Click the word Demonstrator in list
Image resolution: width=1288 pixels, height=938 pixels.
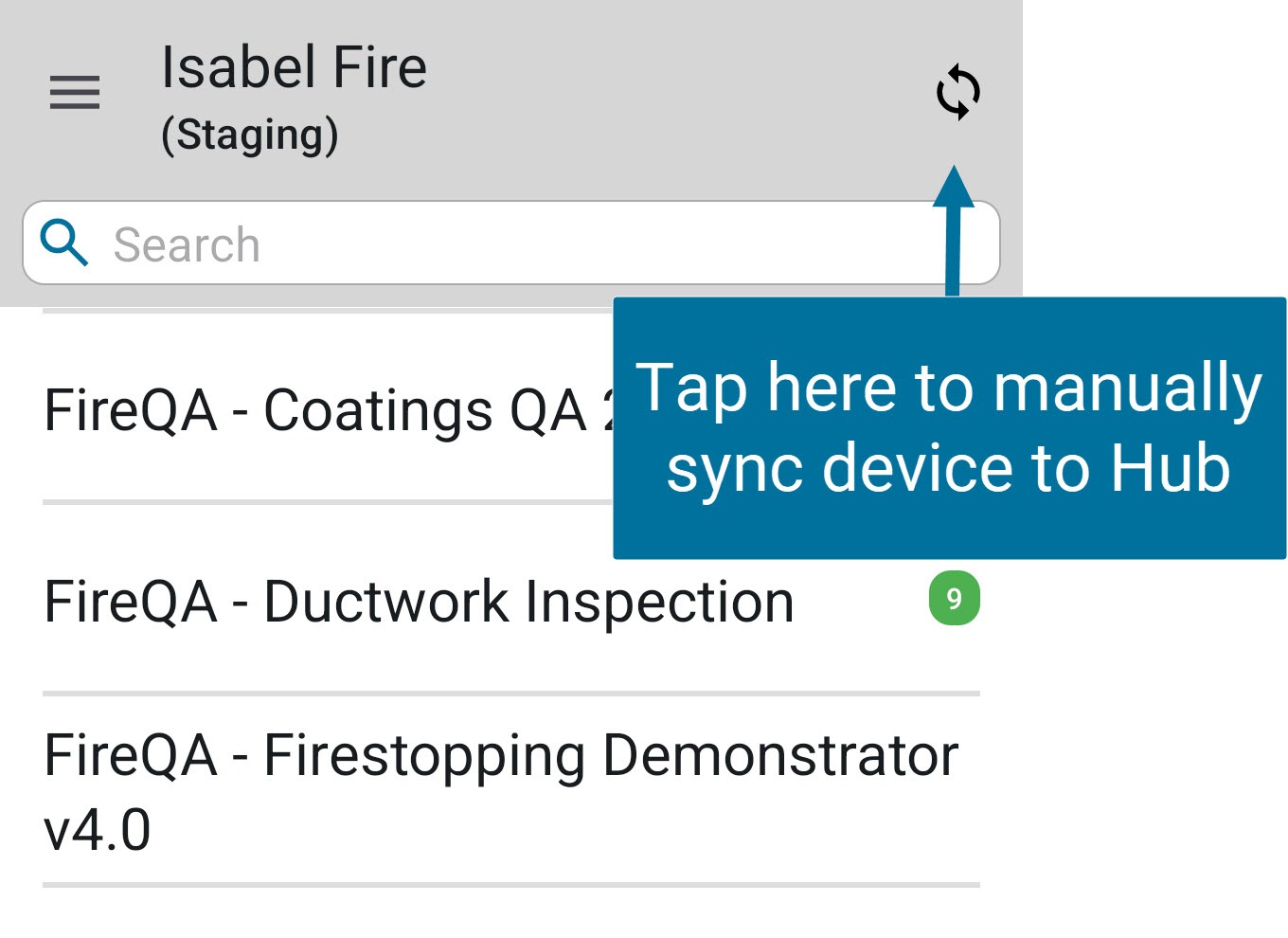[x=780, y=756]
